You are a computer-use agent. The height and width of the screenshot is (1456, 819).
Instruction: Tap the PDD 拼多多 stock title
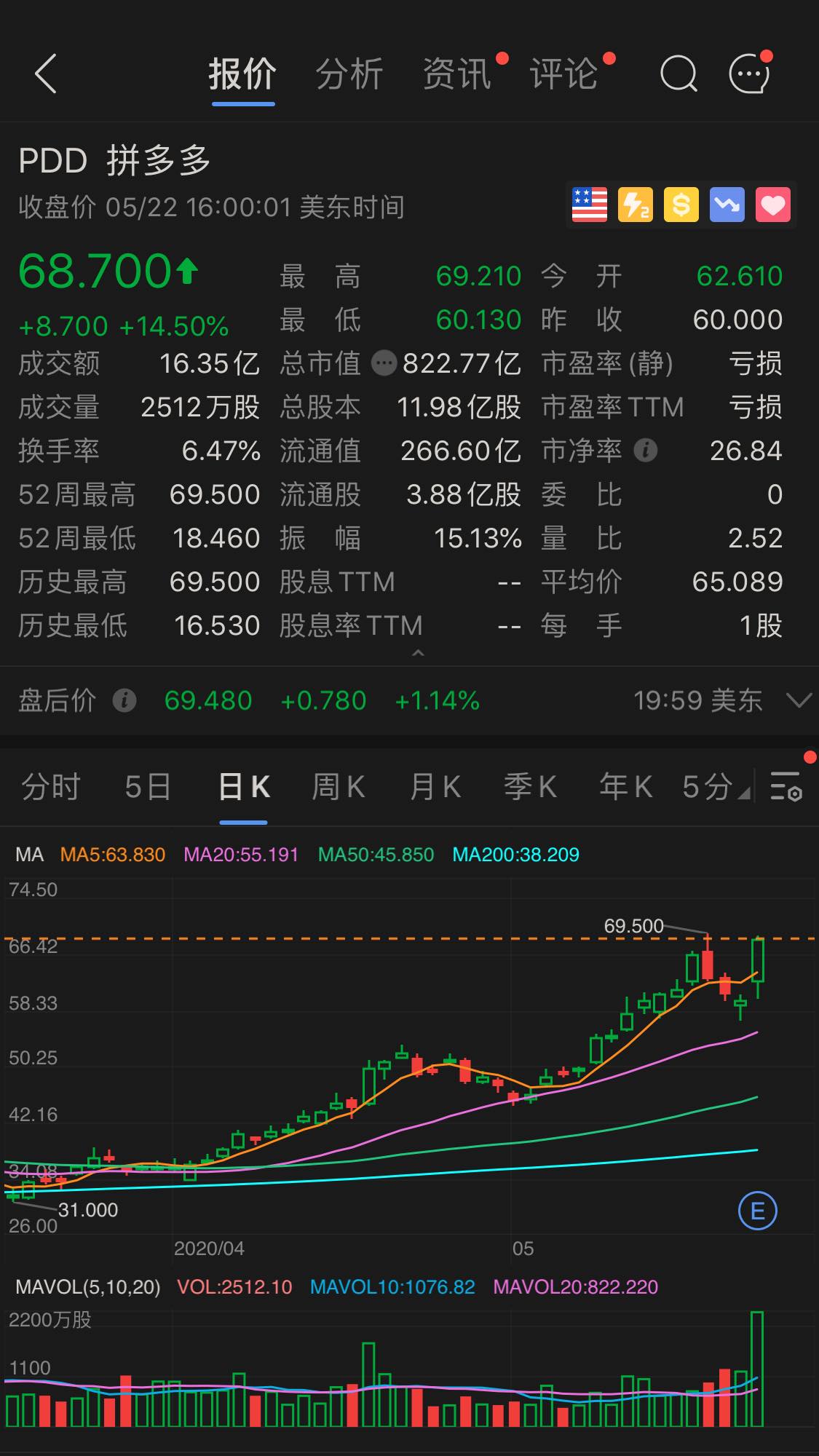tap(114, 161)
